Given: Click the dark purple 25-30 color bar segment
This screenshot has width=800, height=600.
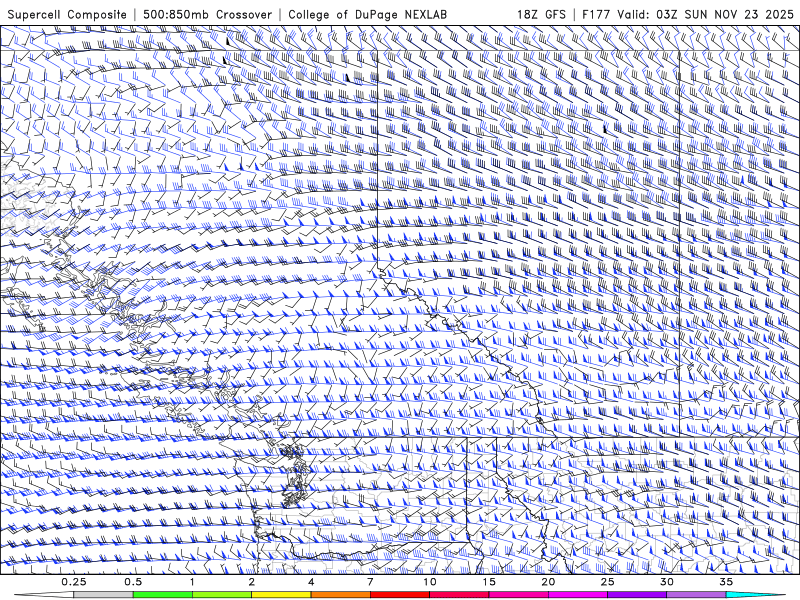Looking at the screenshot, I should (637, 595).
